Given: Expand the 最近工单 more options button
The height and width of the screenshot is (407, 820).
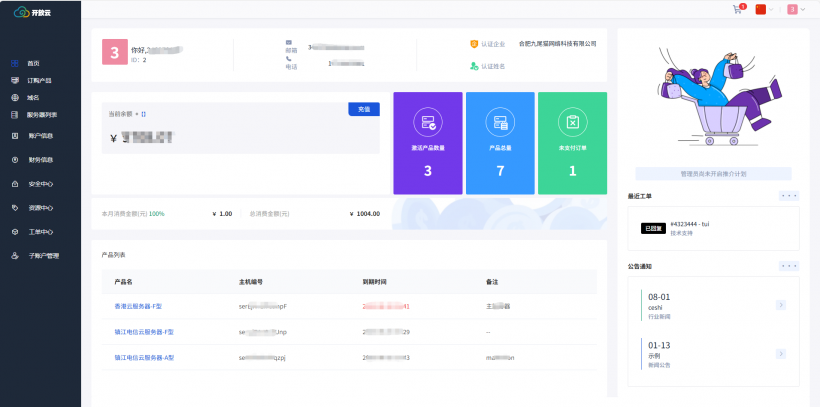Looking at the screenshot, I should (789, 196).
